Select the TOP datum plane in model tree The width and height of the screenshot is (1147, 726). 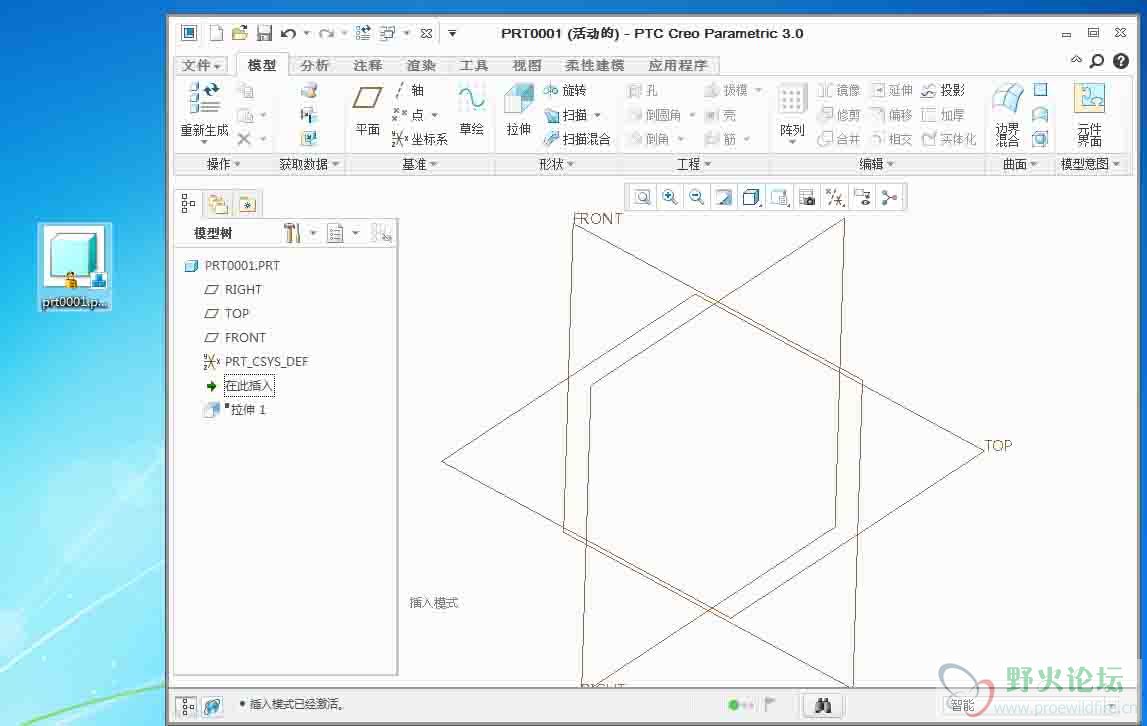click(x=236, y=314)
